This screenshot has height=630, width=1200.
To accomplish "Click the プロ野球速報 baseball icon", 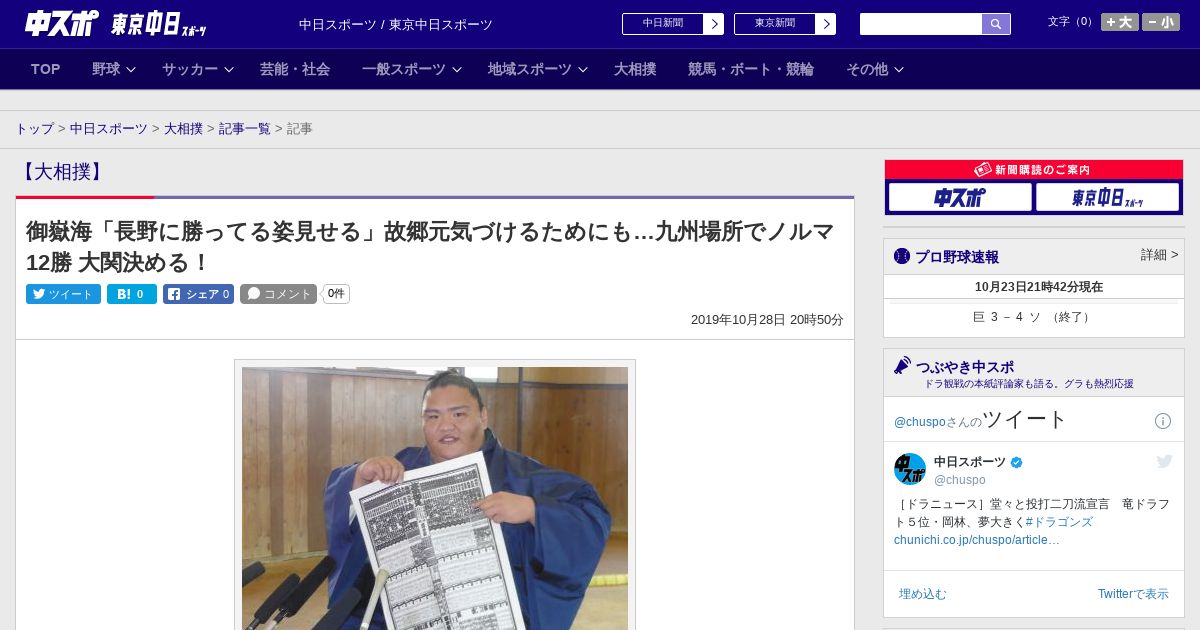I will 902,256.
